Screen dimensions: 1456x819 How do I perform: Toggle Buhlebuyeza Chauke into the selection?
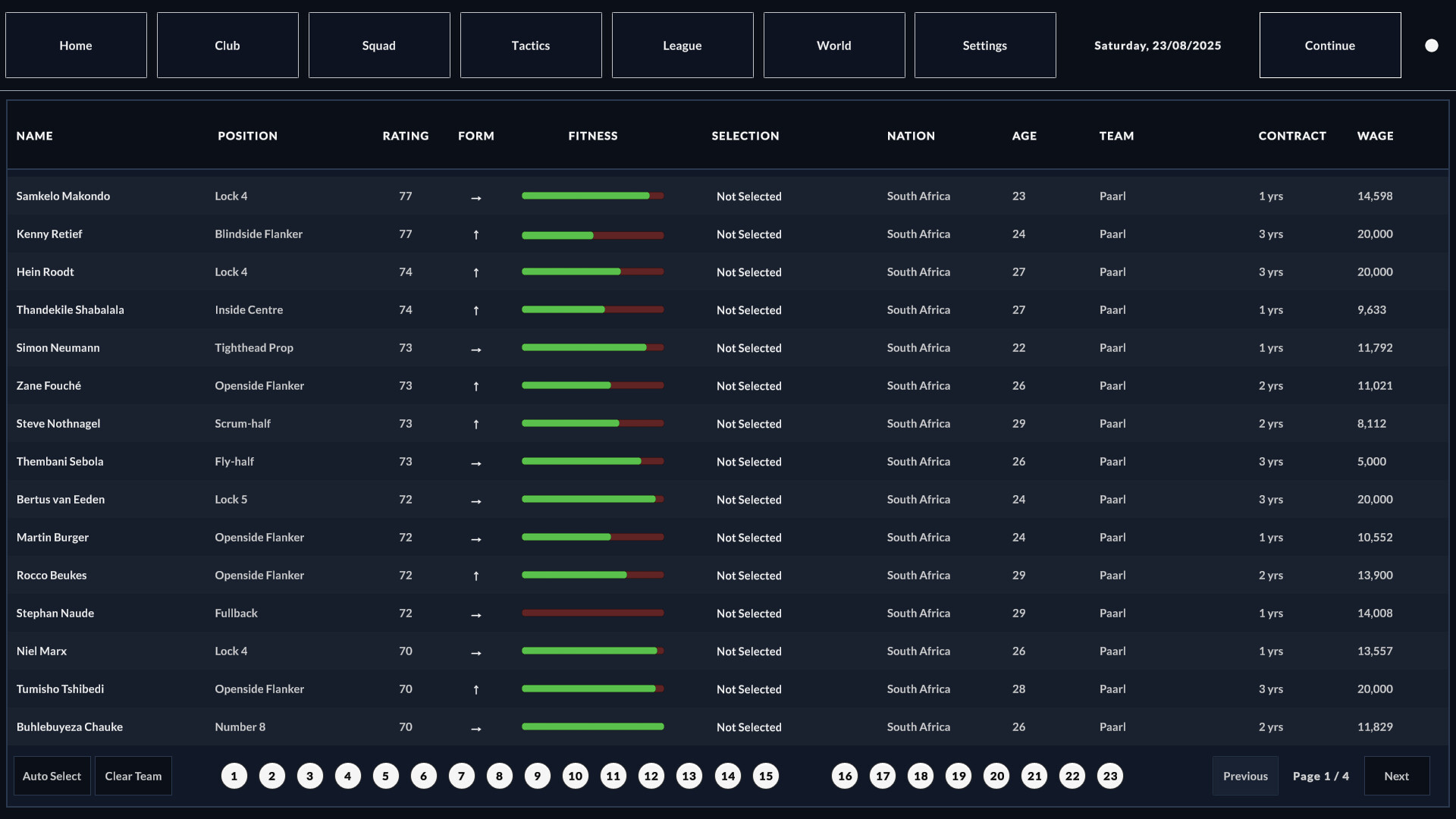point(748,726)
